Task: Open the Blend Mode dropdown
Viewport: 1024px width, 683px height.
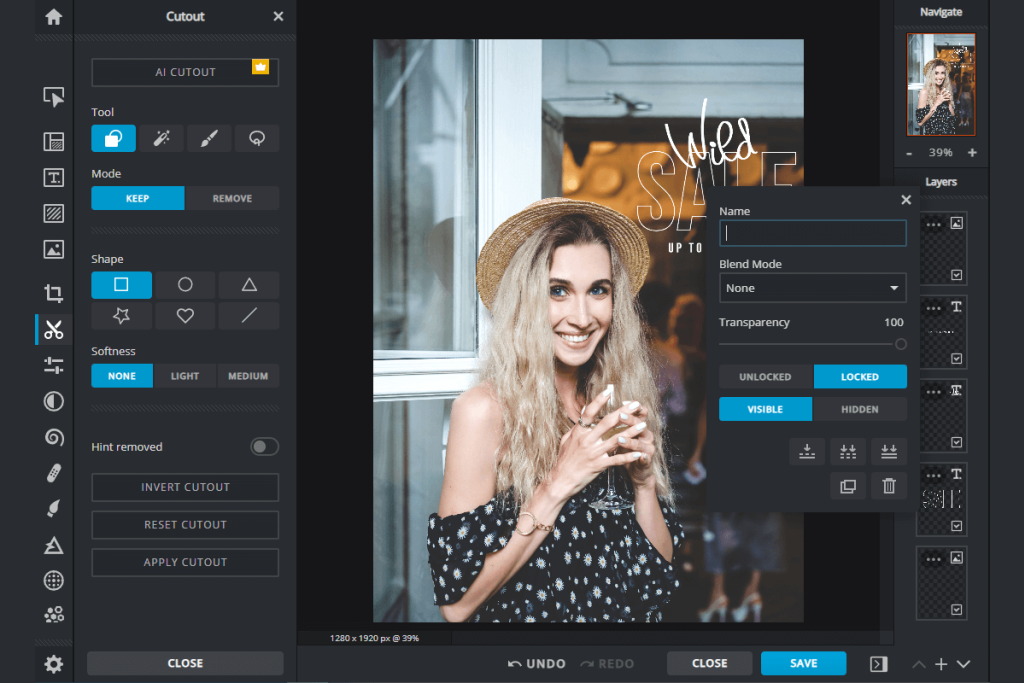Action: 812,288
